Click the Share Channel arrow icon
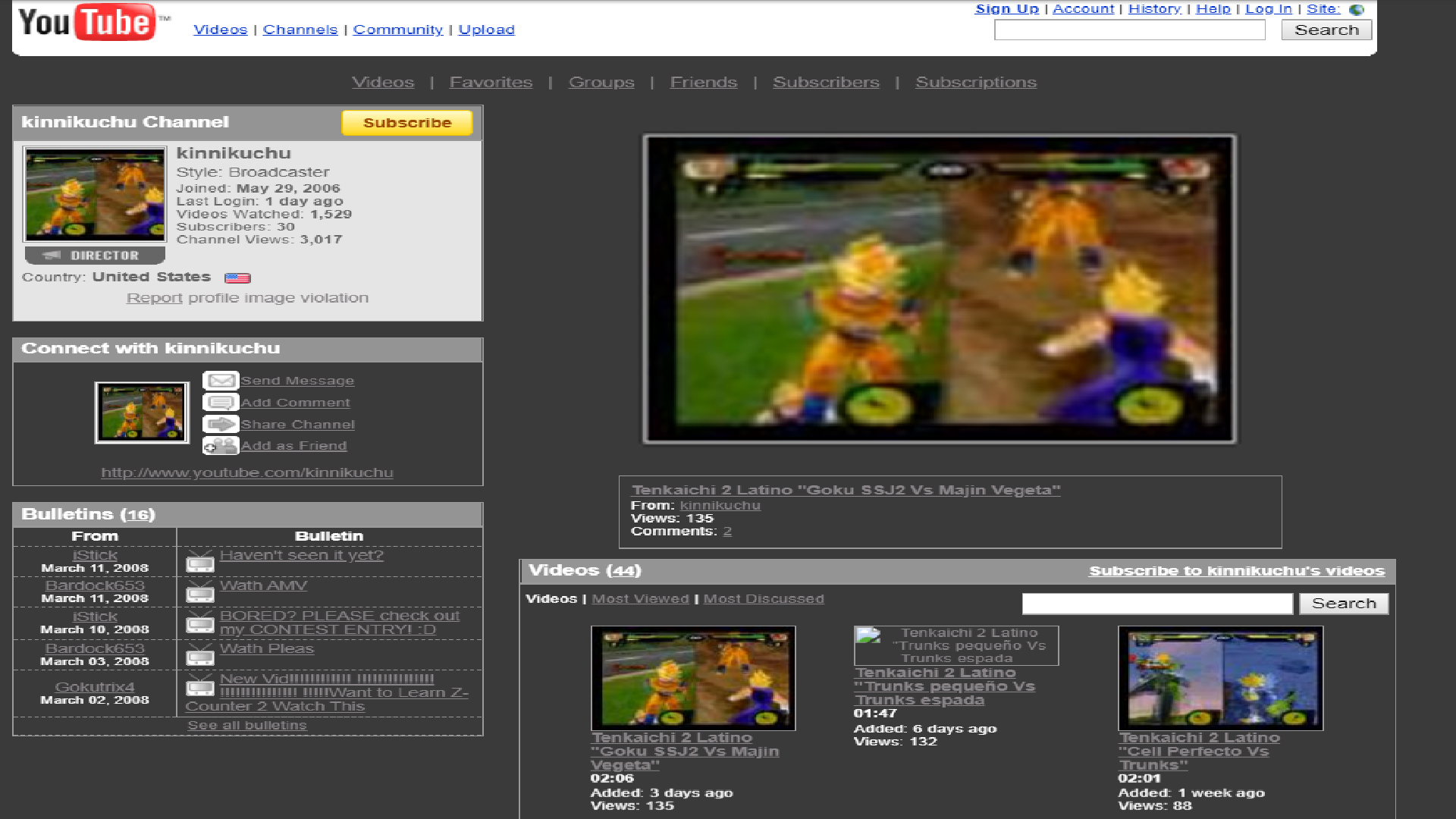Viewport: 1456px width, 819px height. click(221, 425)
